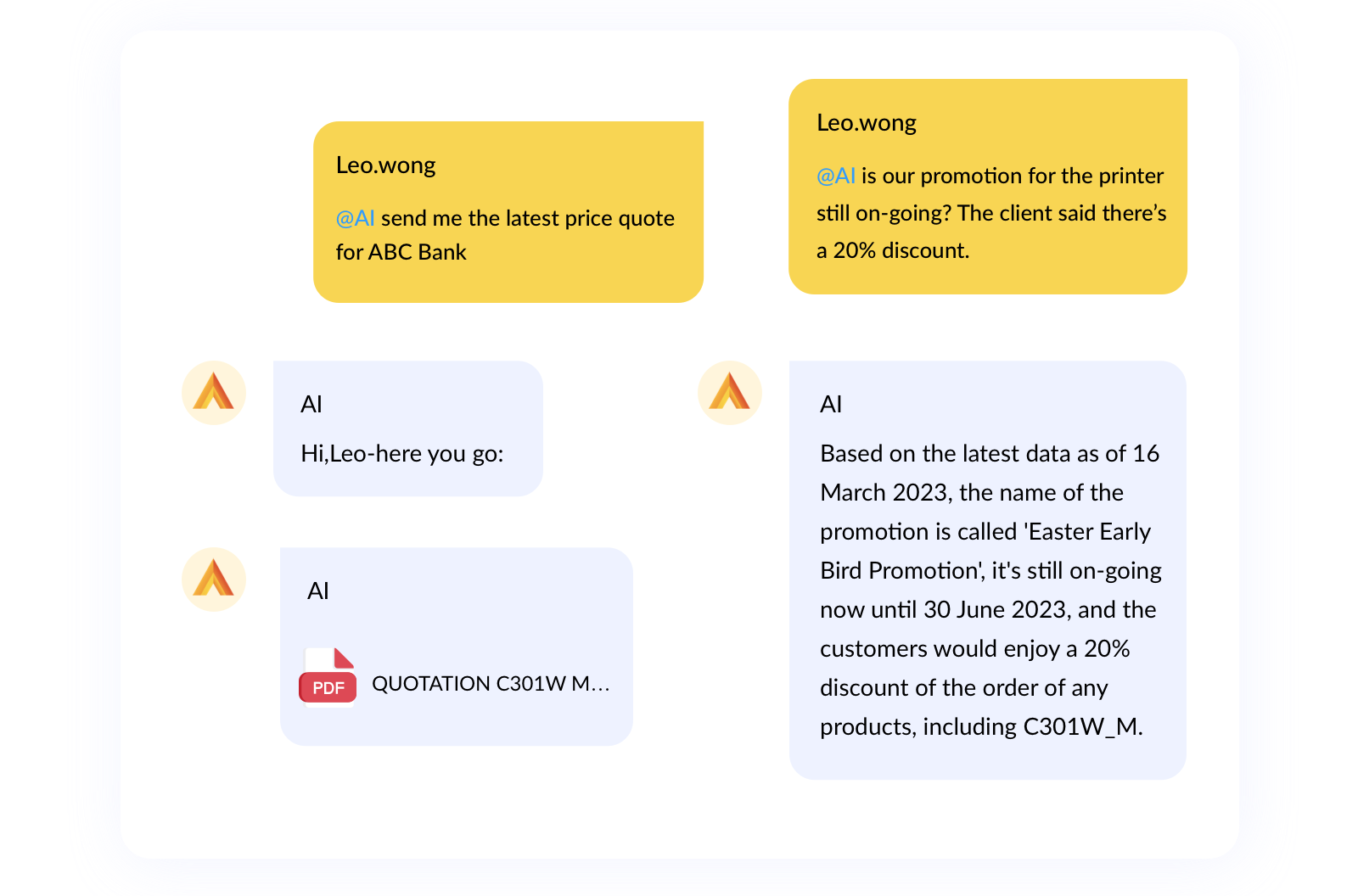Open the red PDF file icon
Image resolution: width=1358 pixels, height=896 pixels.
click(328, 676)
